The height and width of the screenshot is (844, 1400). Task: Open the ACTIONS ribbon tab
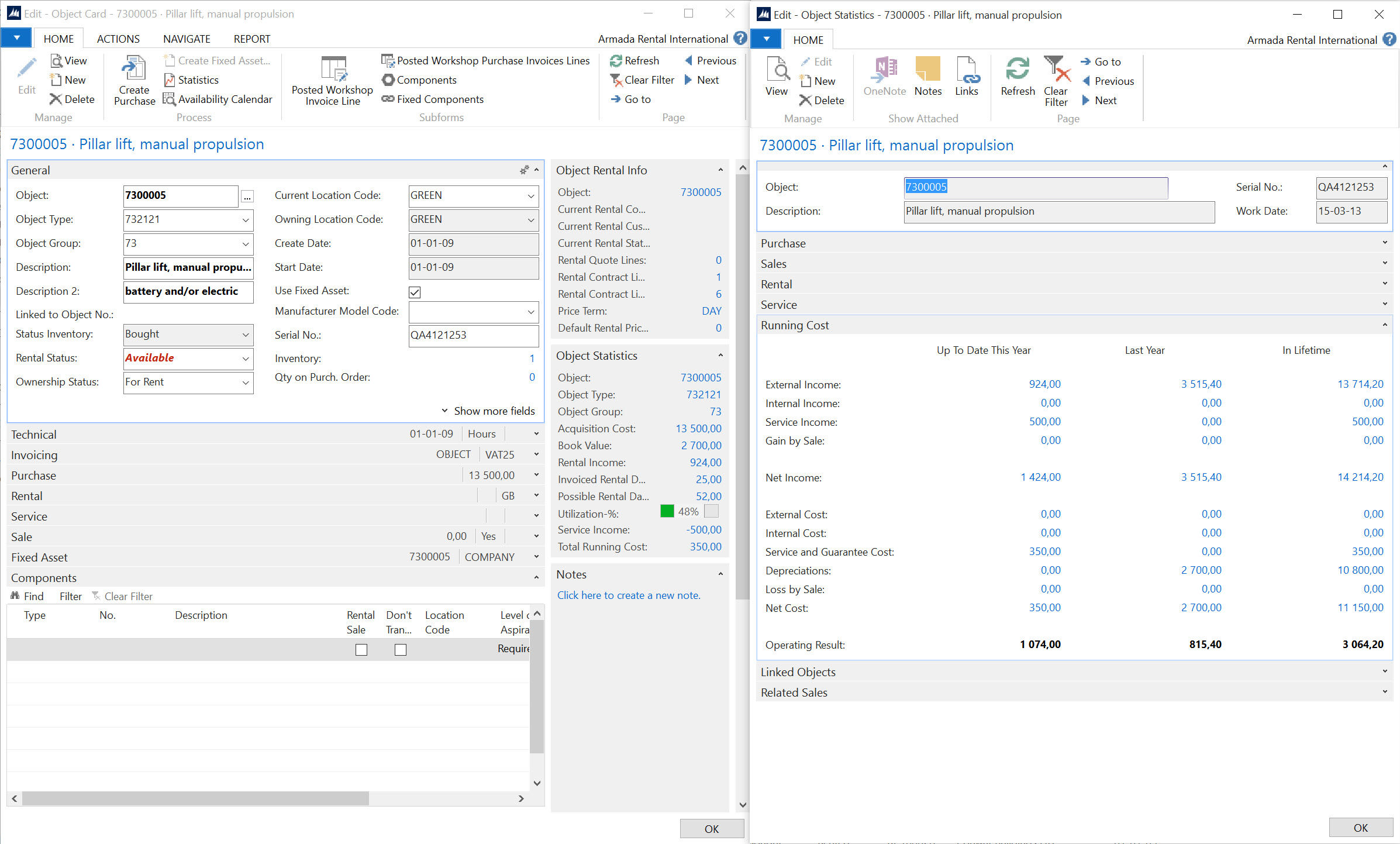(118, 39)
